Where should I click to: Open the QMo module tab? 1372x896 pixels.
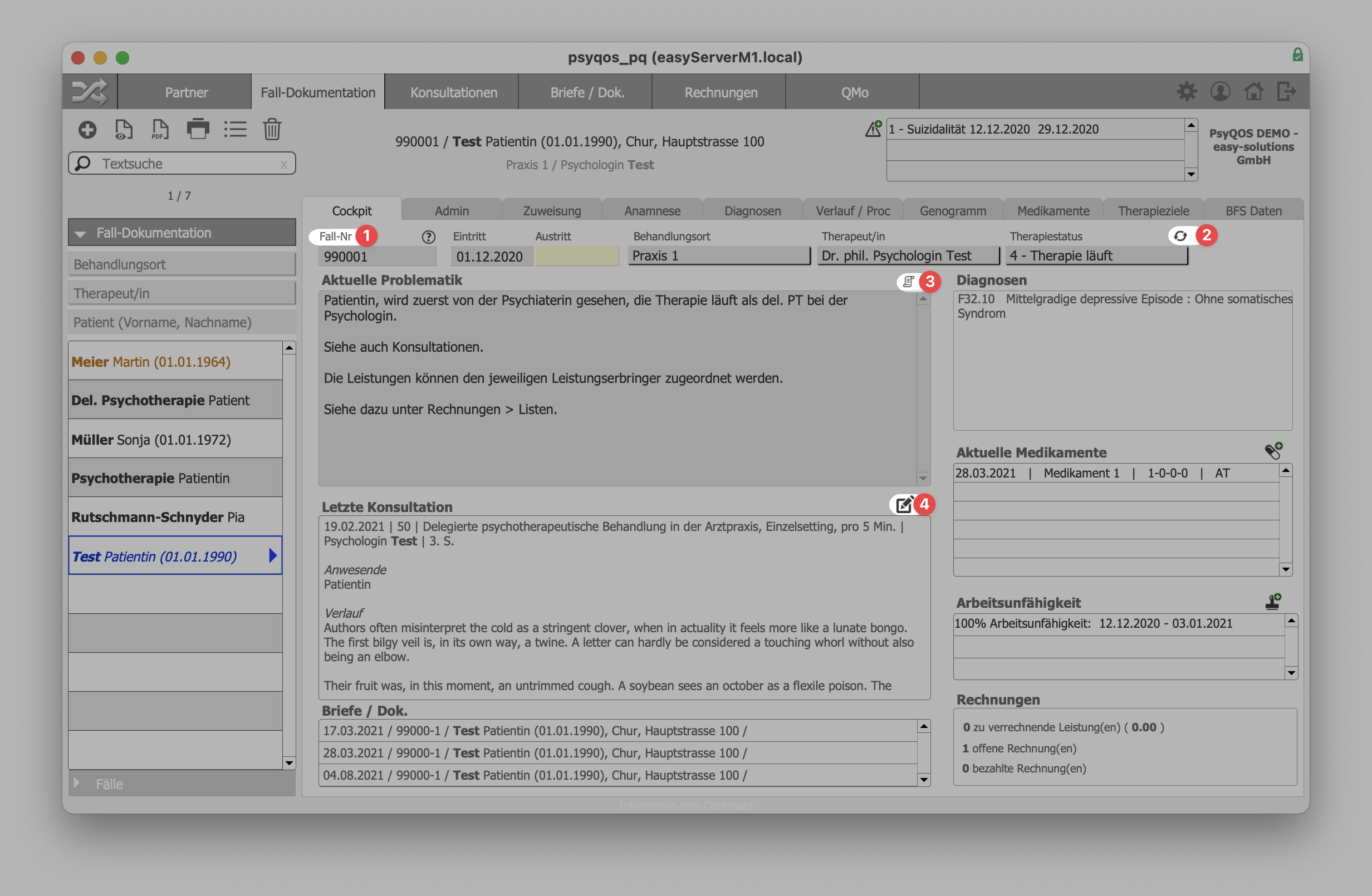tap(854, 92)
